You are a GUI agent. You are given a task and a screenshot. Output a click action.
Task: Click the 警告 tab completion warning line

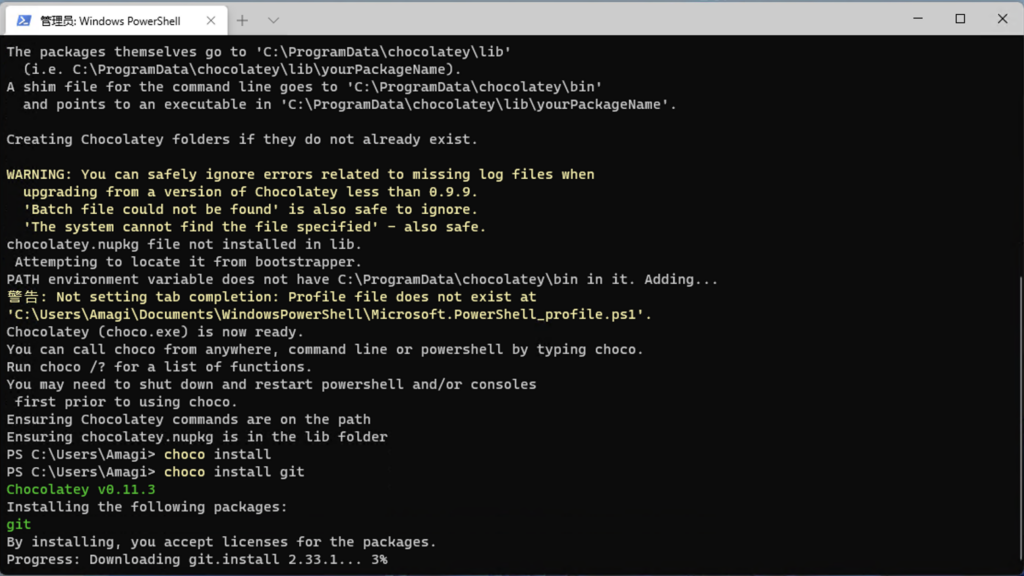[272, 296]
